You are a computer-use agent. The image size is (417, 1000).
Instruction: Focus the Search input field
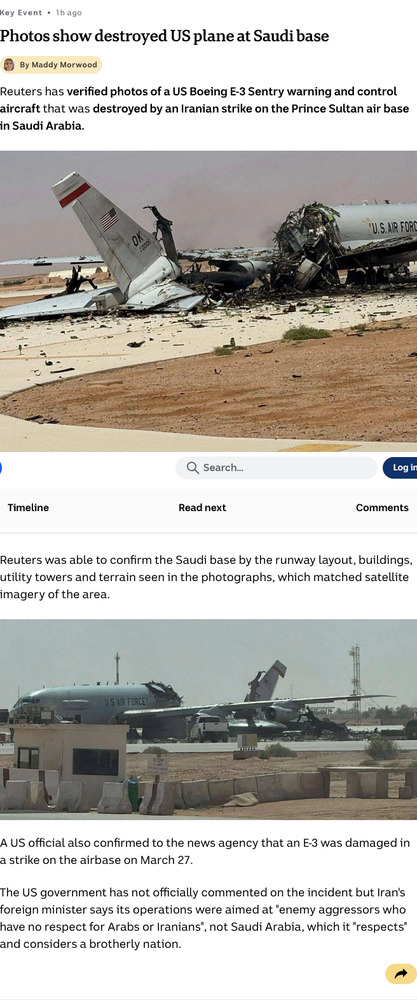click(276, 467)
